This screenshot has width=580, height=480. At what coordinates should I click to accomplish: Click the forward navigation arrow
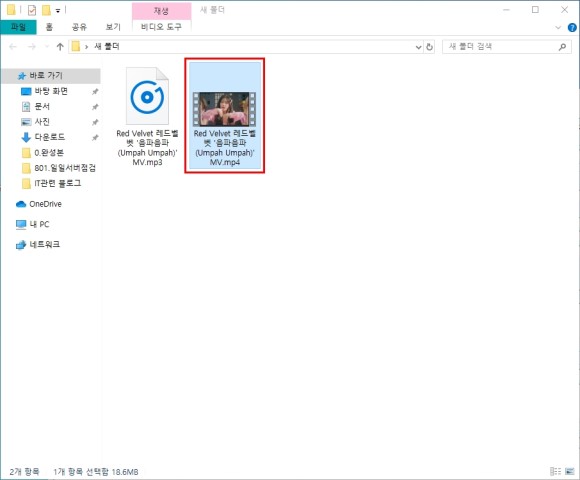32,47
